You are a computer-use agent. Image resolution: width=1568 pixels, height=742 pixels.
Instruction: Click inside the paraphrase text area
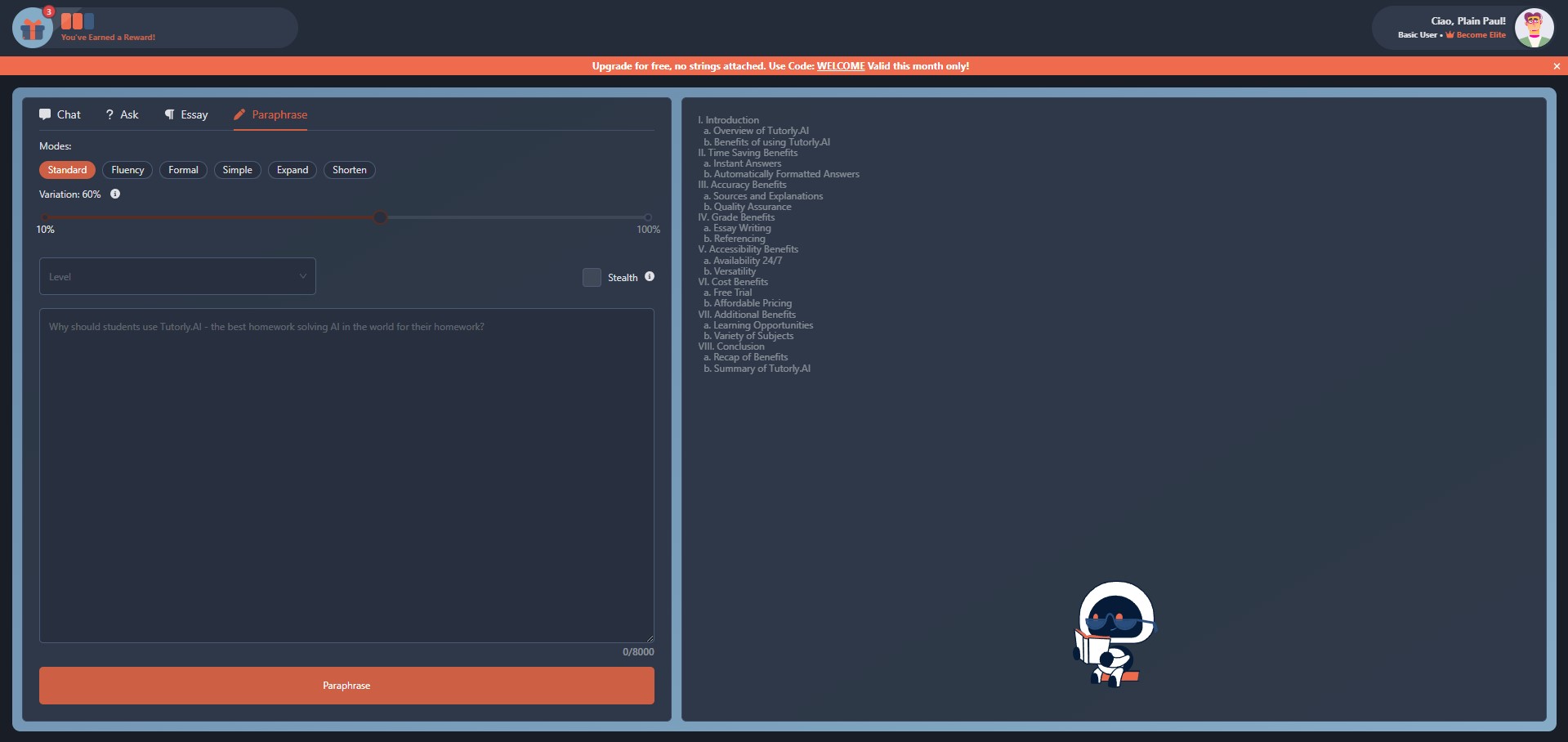pyautogui.click(x=346, y=476)
